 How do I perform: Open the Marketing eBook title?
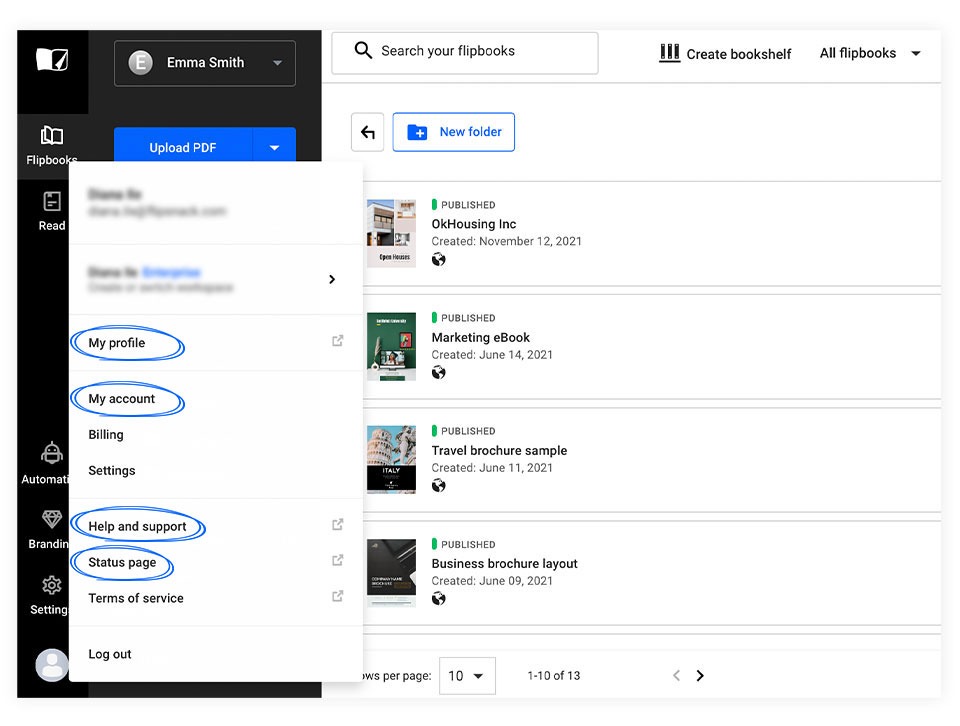pyautogui.click(x=481, y=337)
